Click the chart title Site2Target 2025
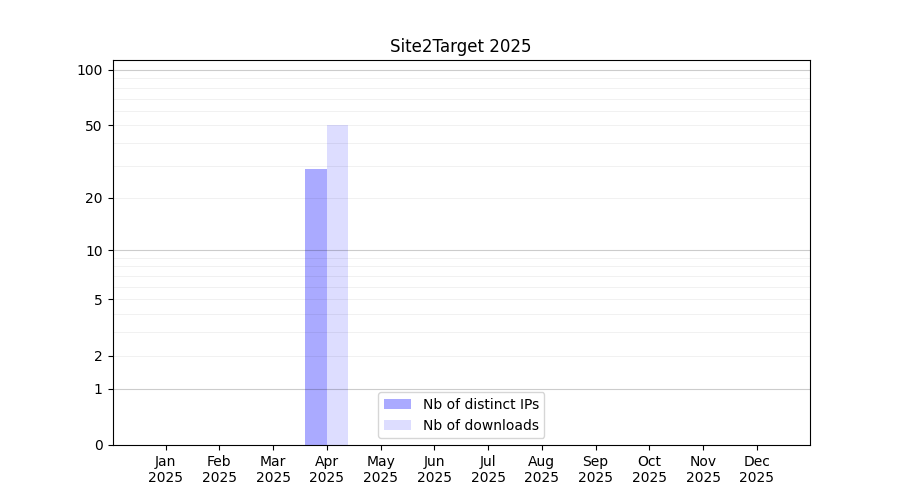Image resolution: width=900 pixels, height=500 pixels. (x=460, y=46)
